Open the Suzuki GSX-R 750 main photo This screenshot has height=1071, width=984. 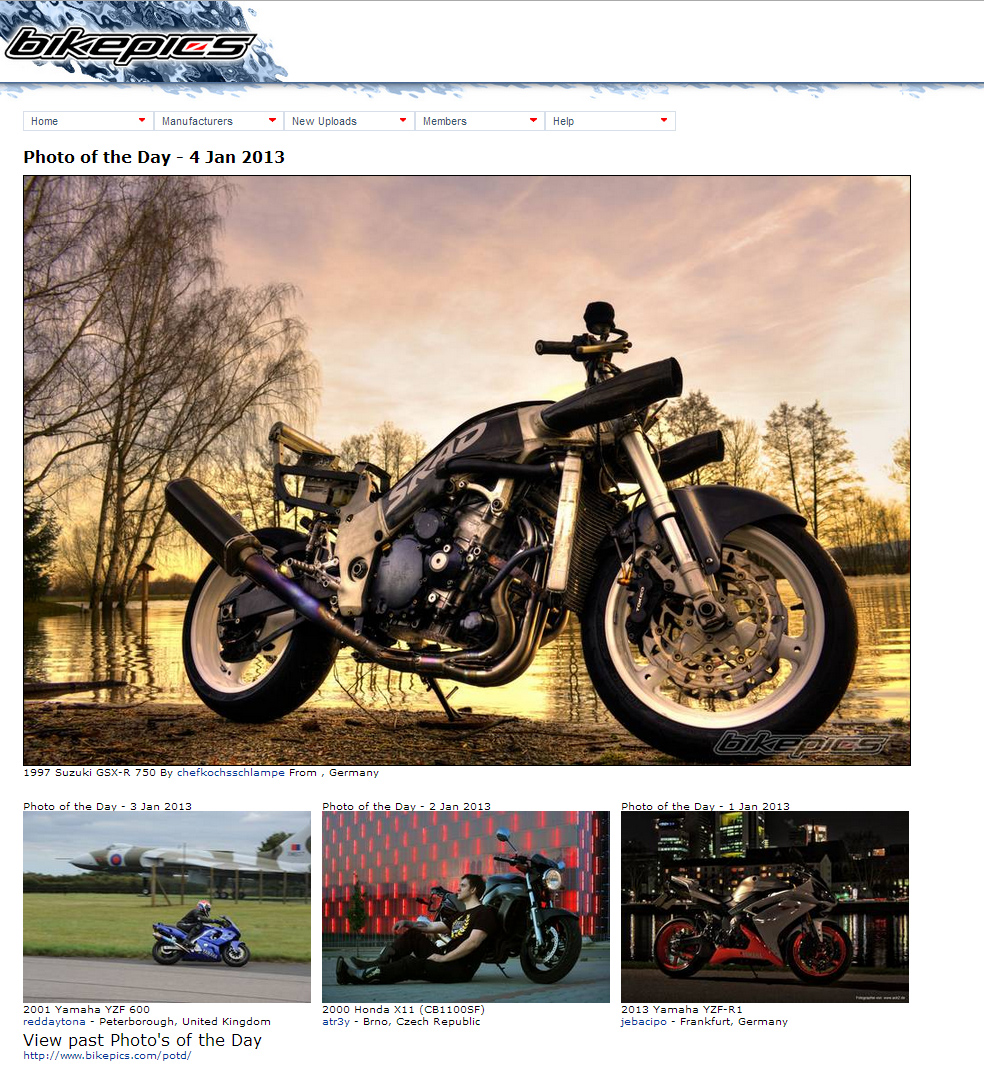(466, 471)
